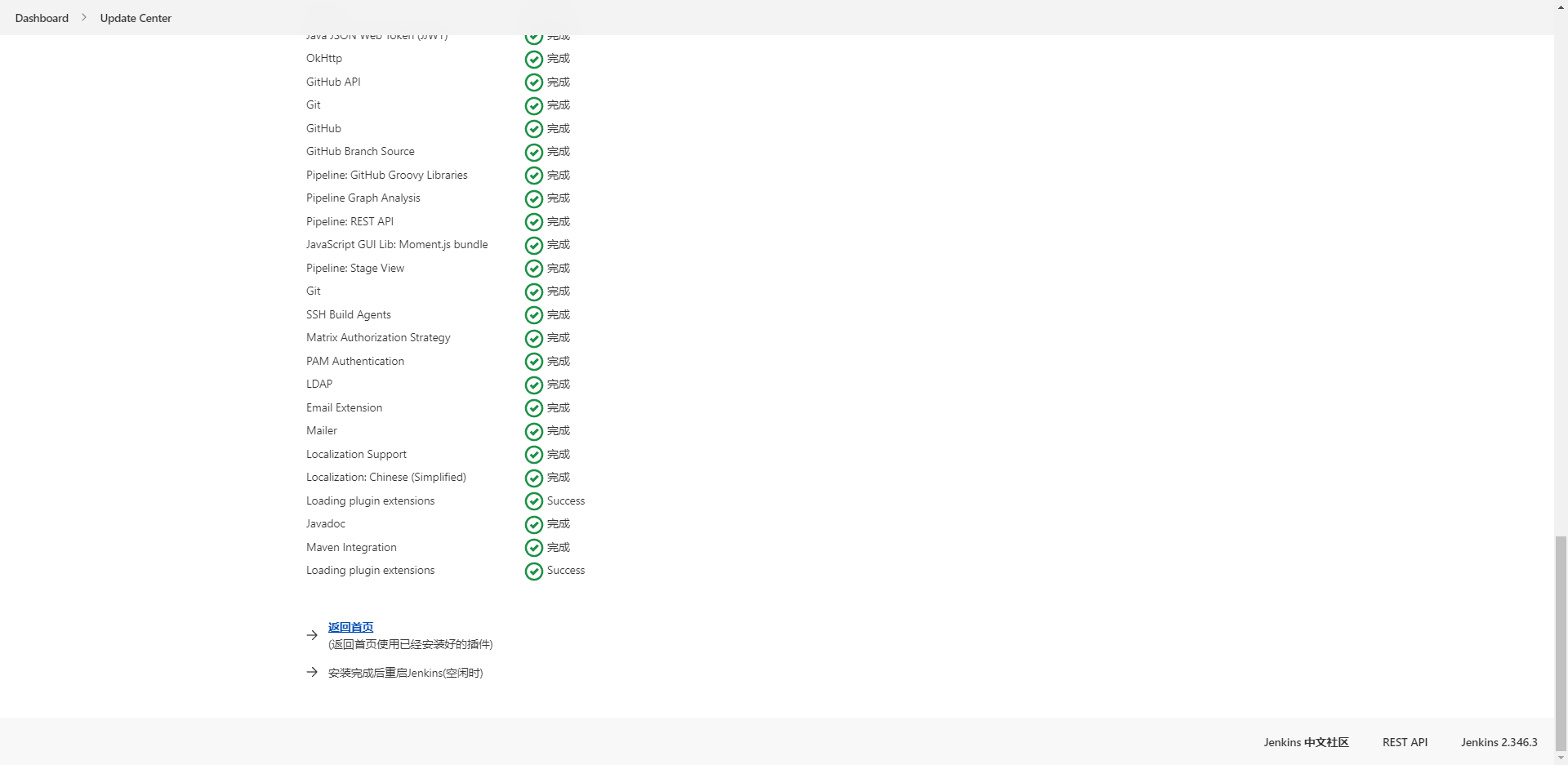Viewport: 1568px width, 765px height.
Task: Click the status icon for Pipeline: REST API
Action: (534, 222)
